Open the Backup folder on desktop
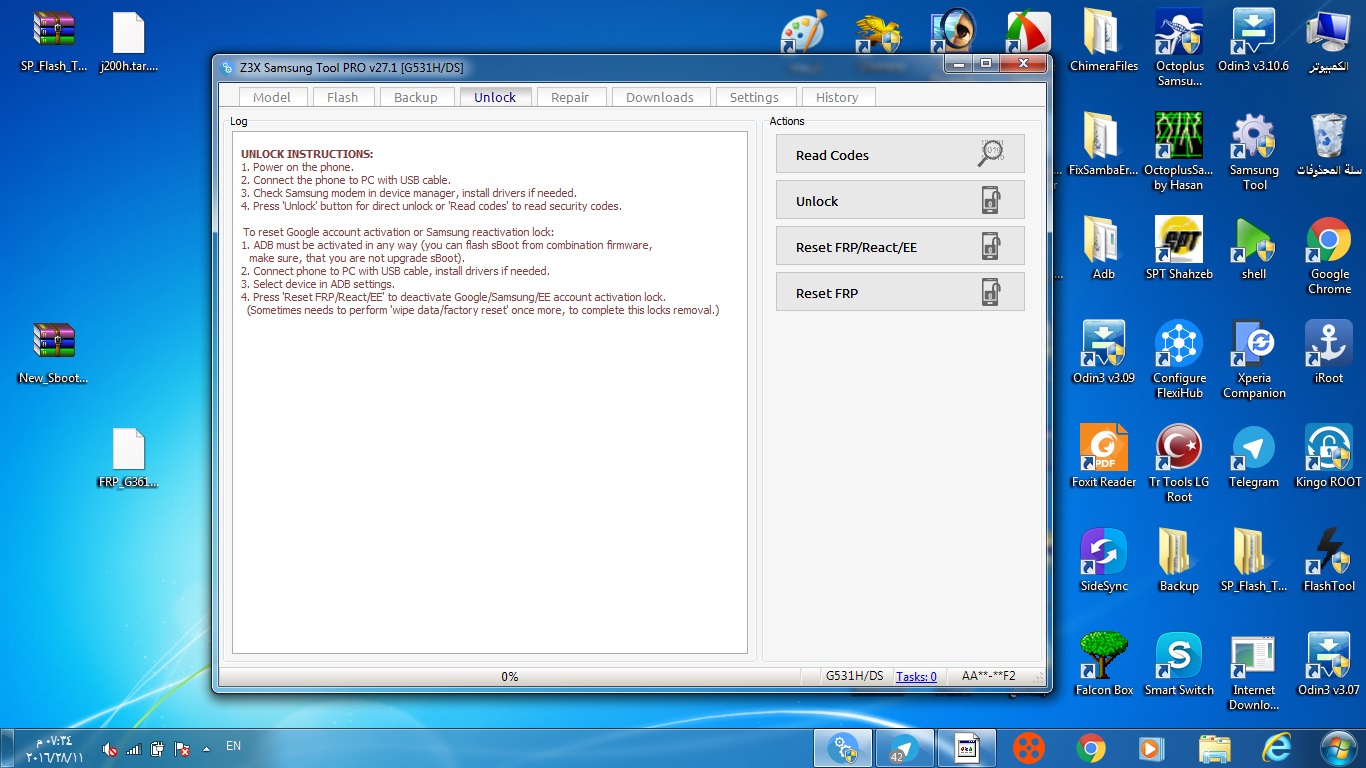 [x=1179, y=562]
